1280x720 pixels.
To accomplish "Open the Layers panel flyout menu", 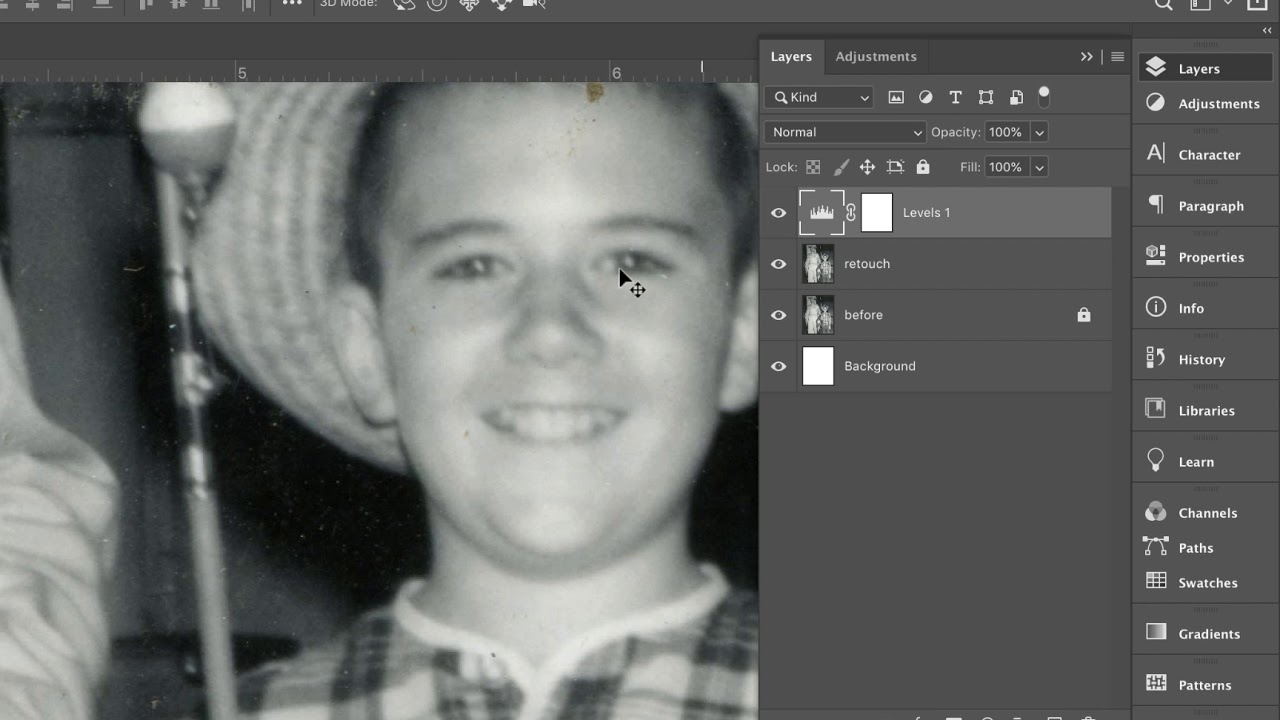I will click(1117, 57).
